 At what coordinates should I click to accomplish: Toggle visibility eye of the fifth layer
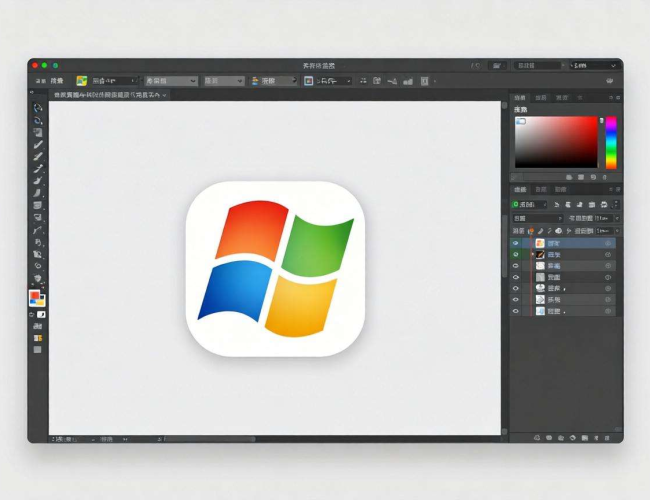point(516,289)
